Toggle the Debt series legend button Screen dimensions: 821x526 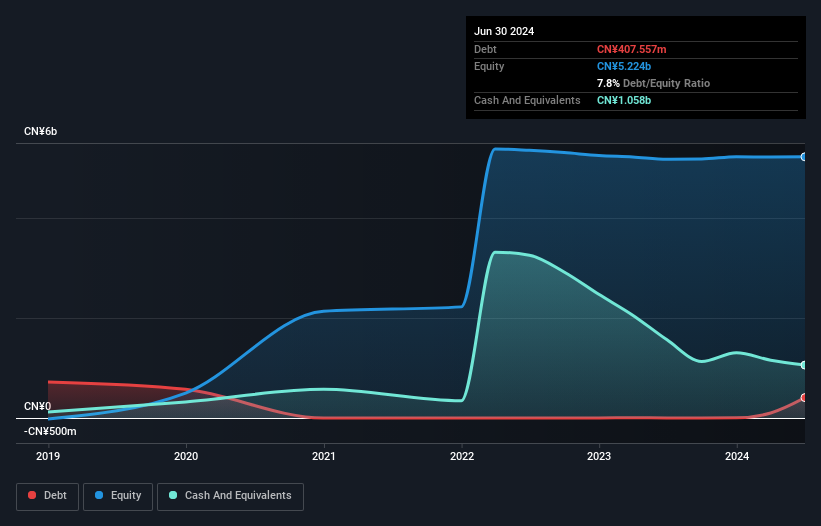coord(48,496)
